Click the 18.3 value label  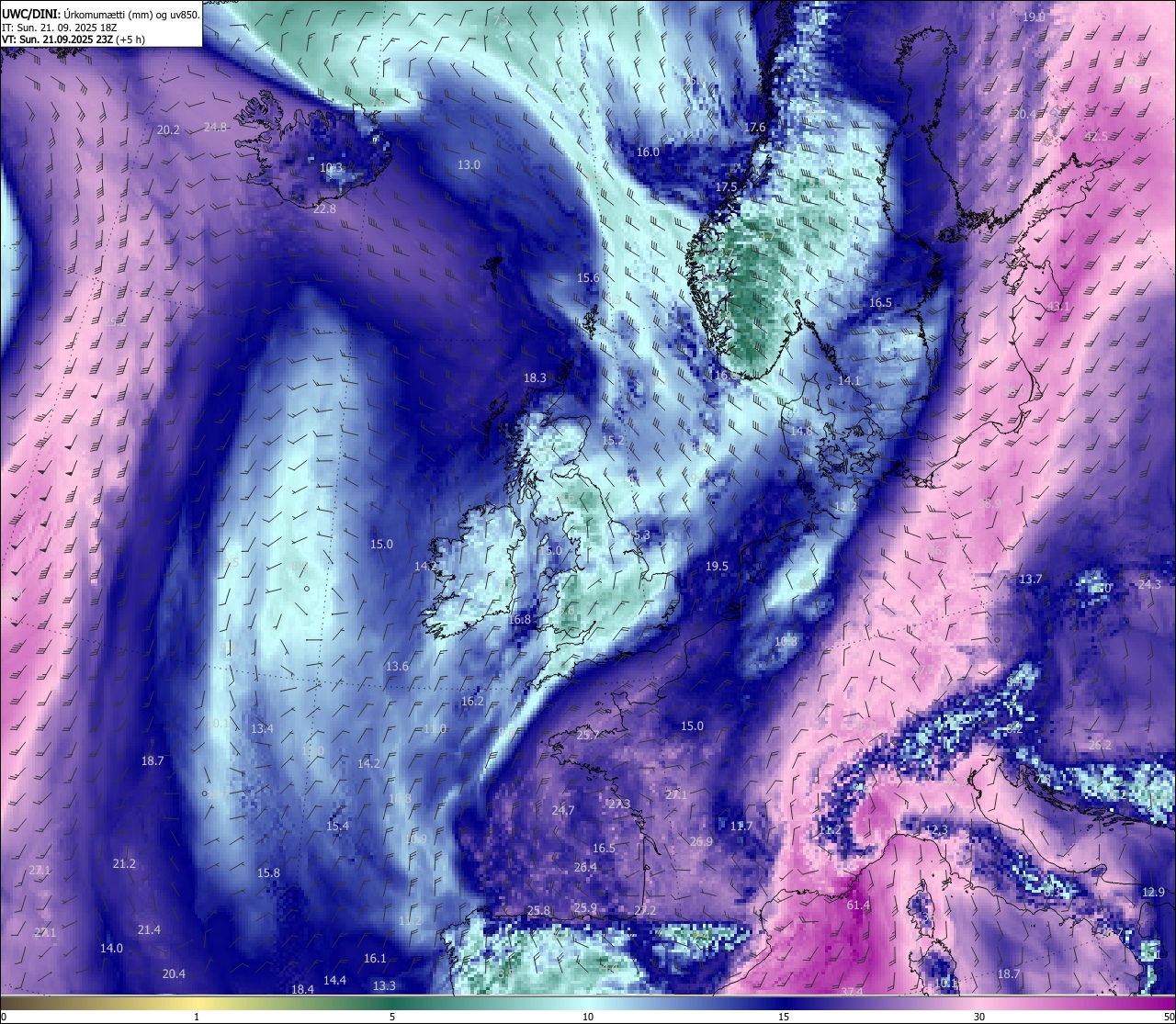click(x=535, y=377)
